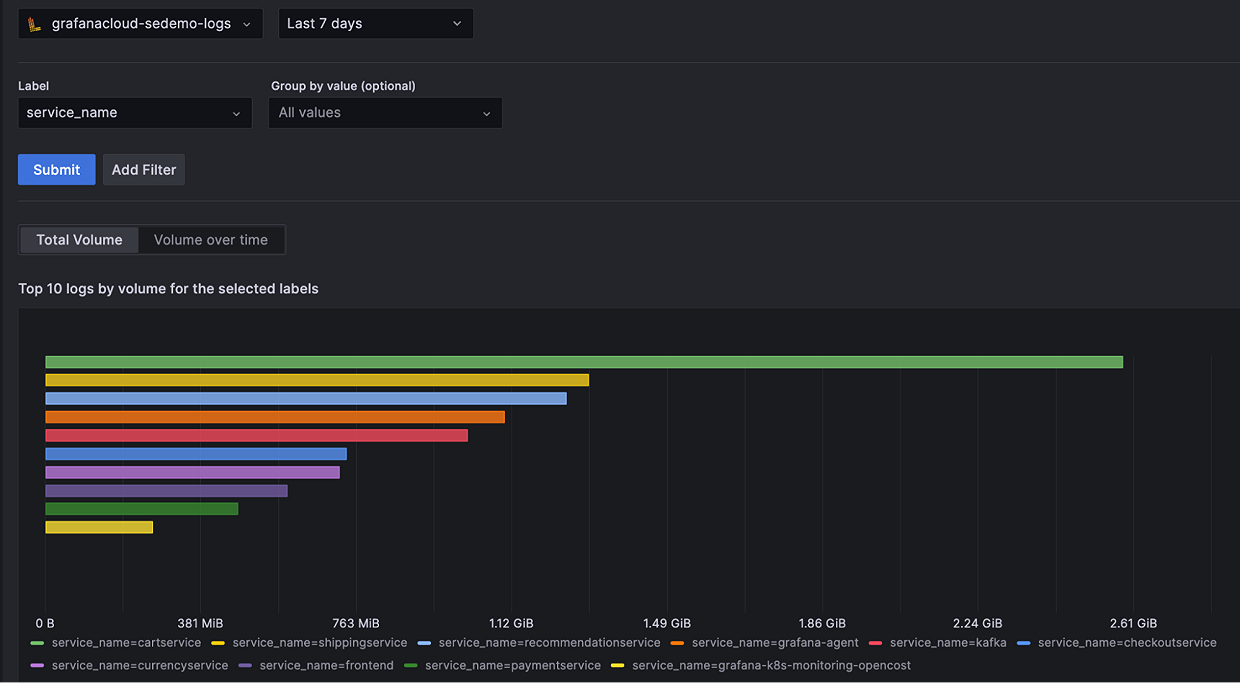The height and width of the screenshot is (683, 1240).
Task: Open the grafanacloud-sedemo-logs data source picker
Action: point(140,23)
